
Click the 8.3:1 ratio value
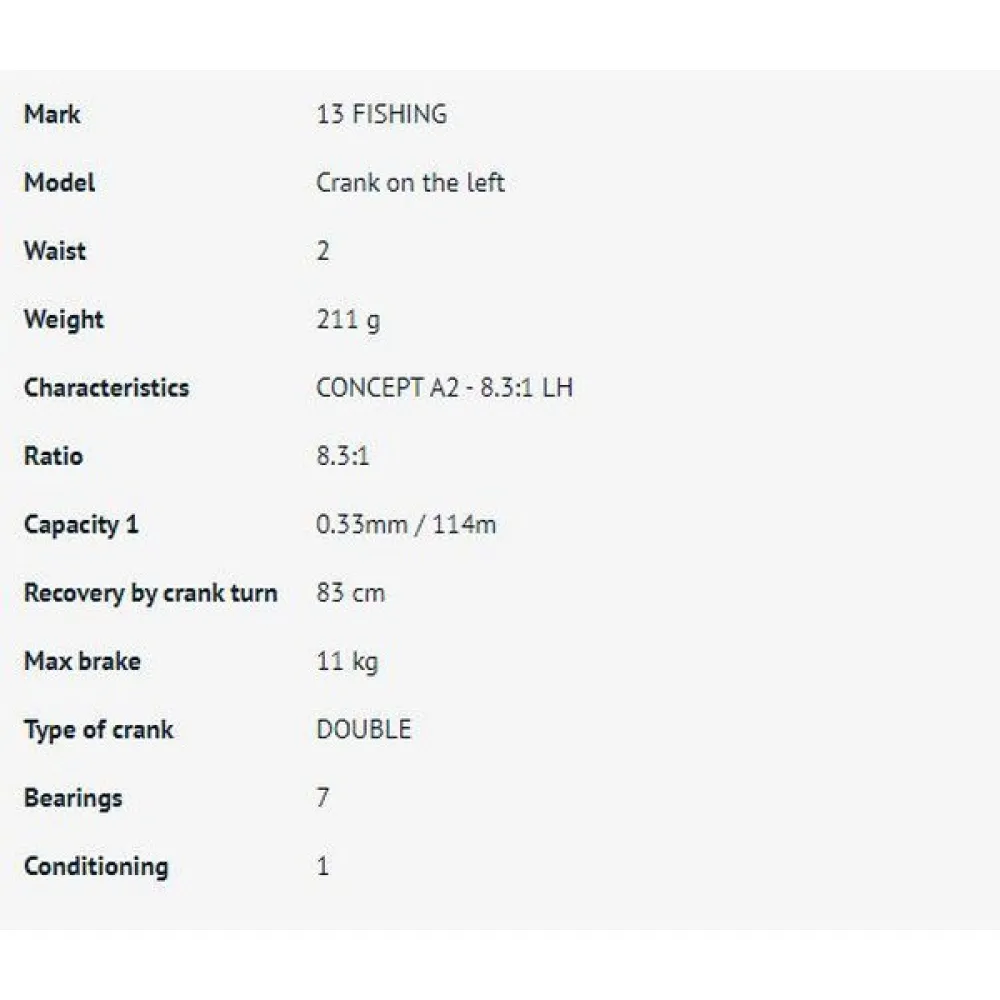(343, 456)
